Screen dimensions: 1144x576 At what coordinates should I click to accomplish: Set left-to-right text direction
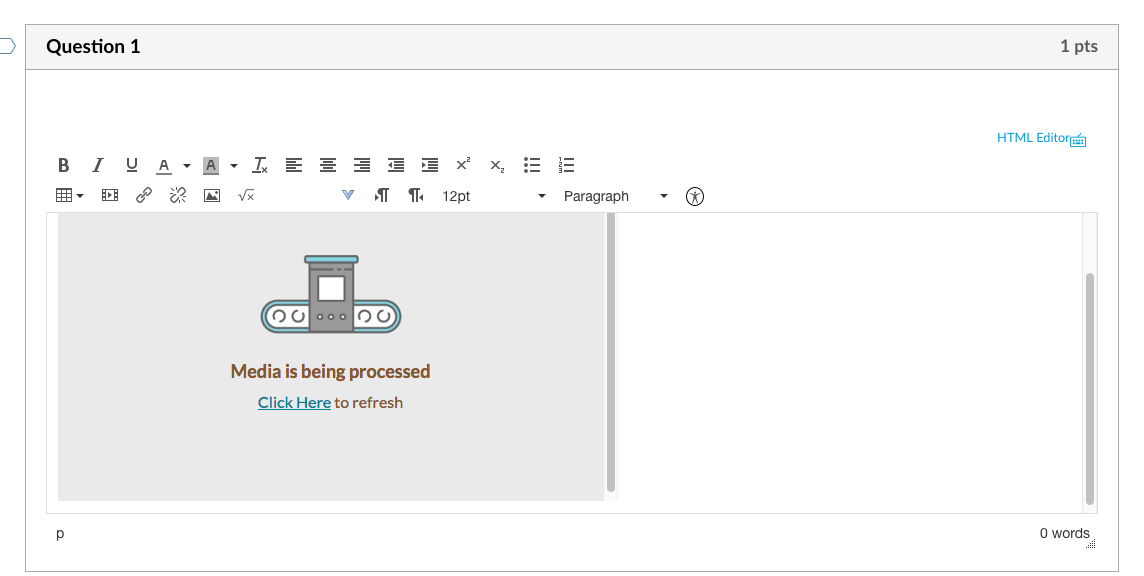click(x=382, y=196)
